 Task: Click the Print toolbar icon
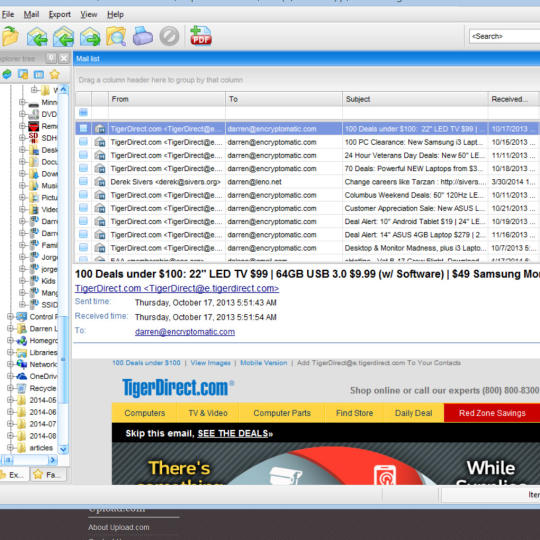pyautogui.click(x=143, y=36)
